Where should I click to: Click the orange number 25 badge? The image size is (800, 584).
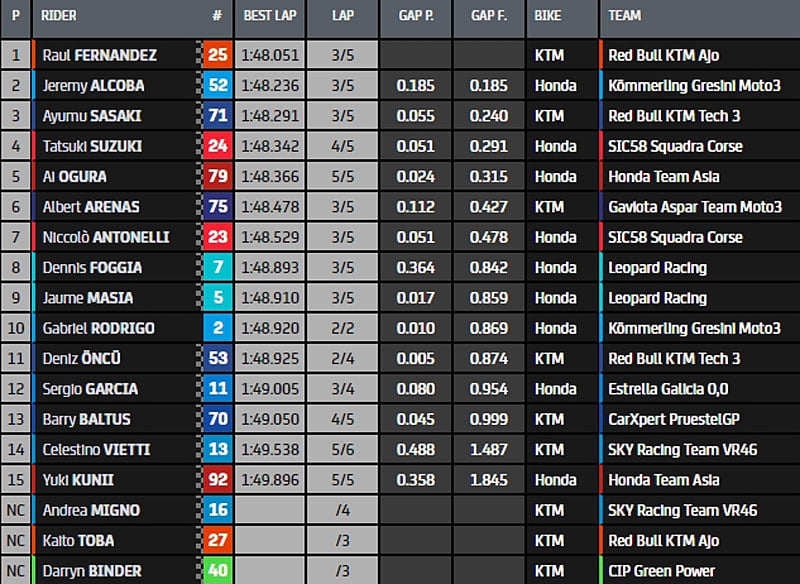[x=218, y=55]
